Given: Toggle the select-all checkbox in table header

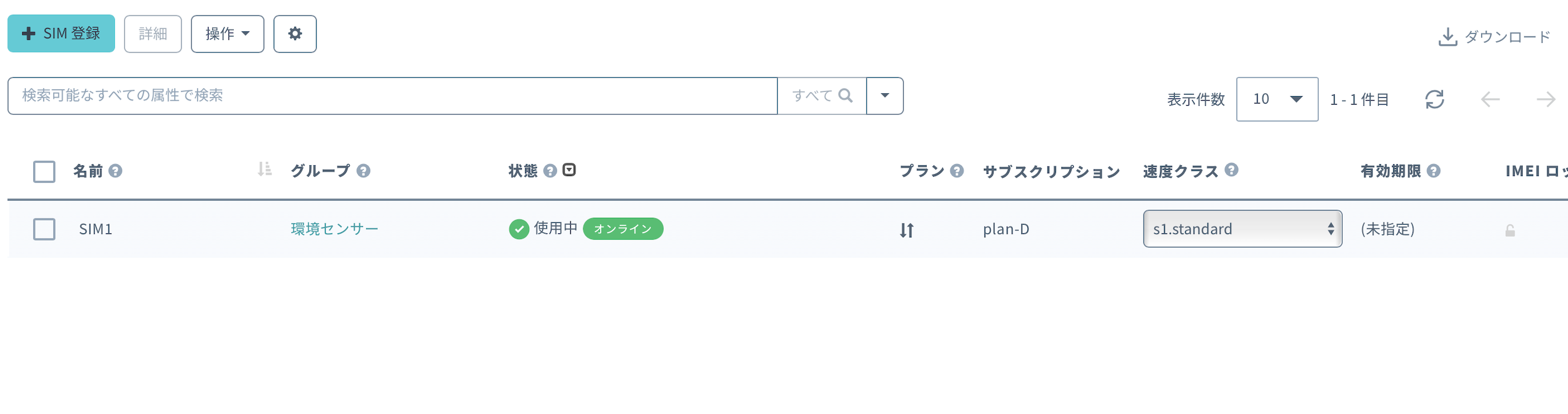Looking at the screenshot, I should click(x=45, y=172).
